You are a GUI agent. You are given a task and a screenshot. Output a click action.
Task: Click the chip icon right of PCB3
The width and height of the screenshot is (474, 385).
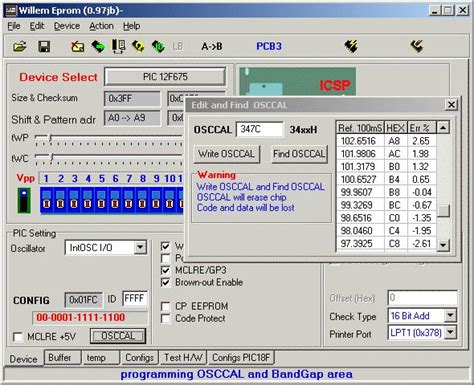click(x=351, y=46)
